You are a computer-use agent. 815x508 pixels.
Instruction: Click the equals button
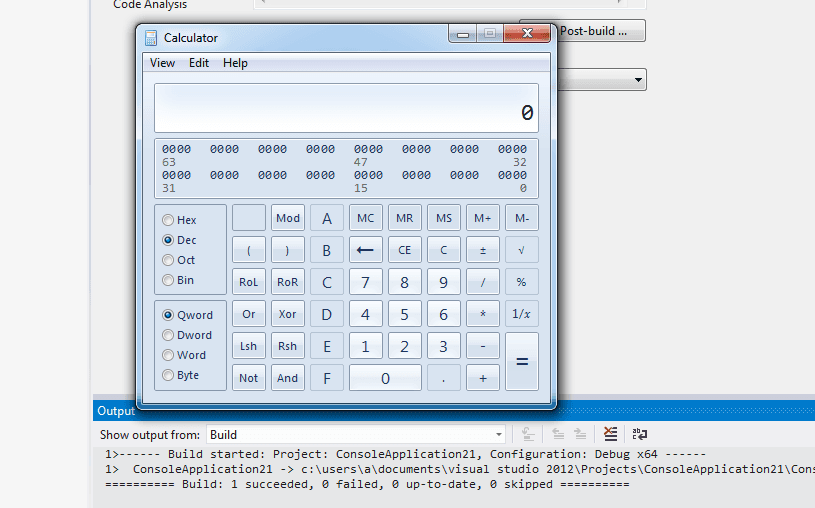(521, 361)
